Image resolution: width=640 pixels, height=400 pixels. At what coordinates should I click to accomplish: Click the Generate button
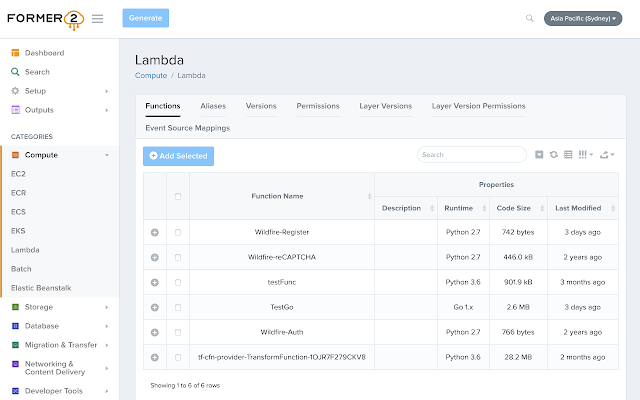pyautogui.click(x=146, y=18)
